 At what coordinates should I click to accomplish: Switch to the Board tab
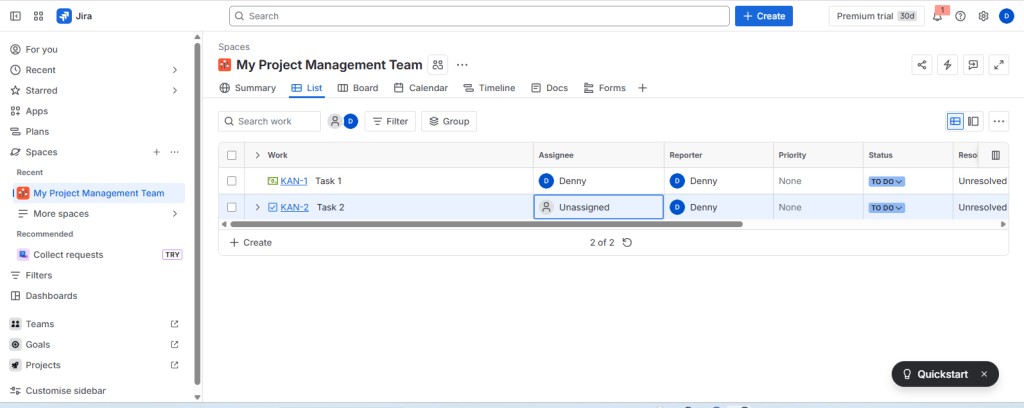358,87
